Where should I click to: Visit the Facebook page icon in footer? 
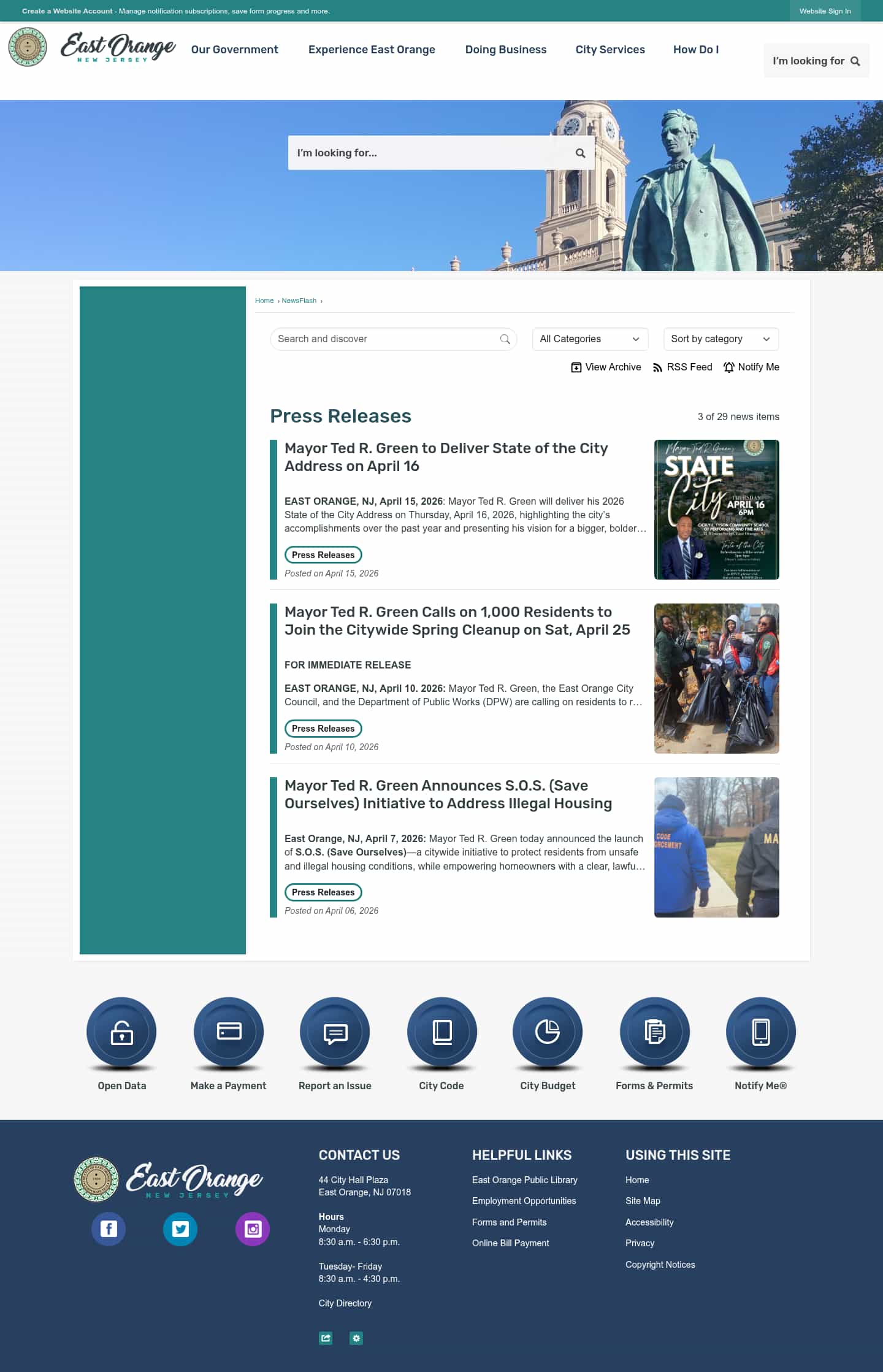point(109,1228)
